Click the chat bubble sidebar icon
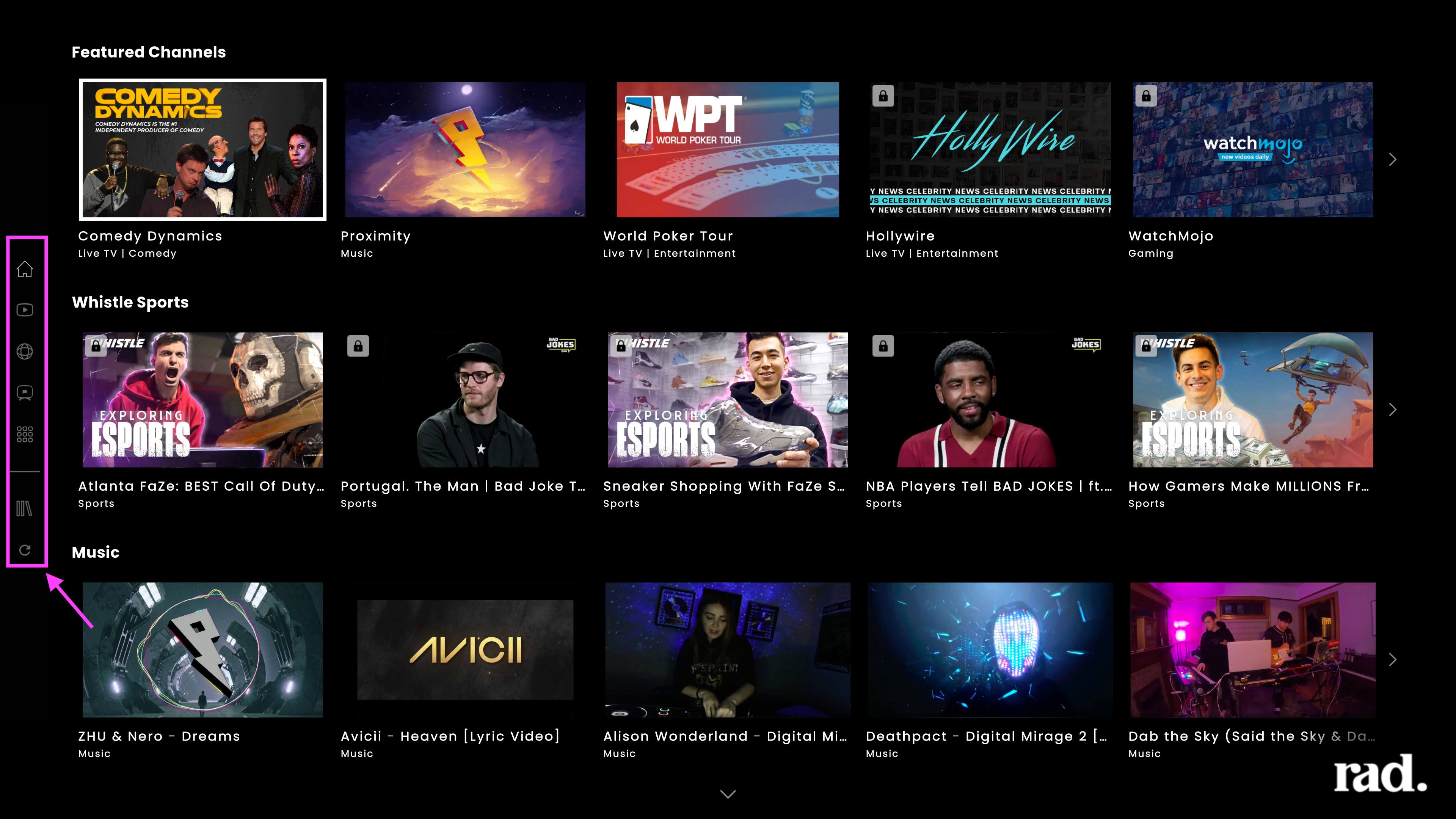 [x=24, y=393]
